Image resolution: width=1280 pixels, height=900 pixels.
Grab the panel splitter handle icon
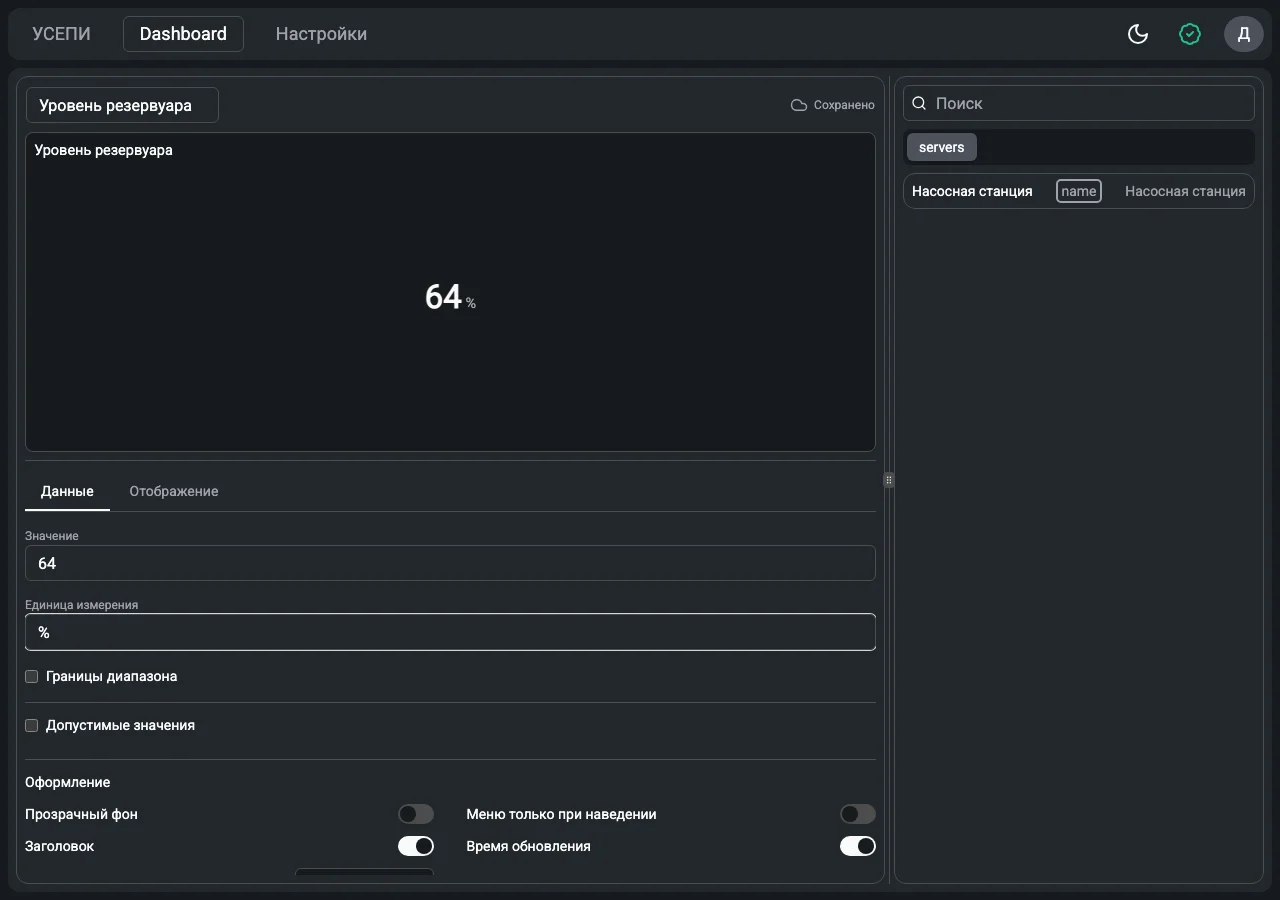(889, 480)
